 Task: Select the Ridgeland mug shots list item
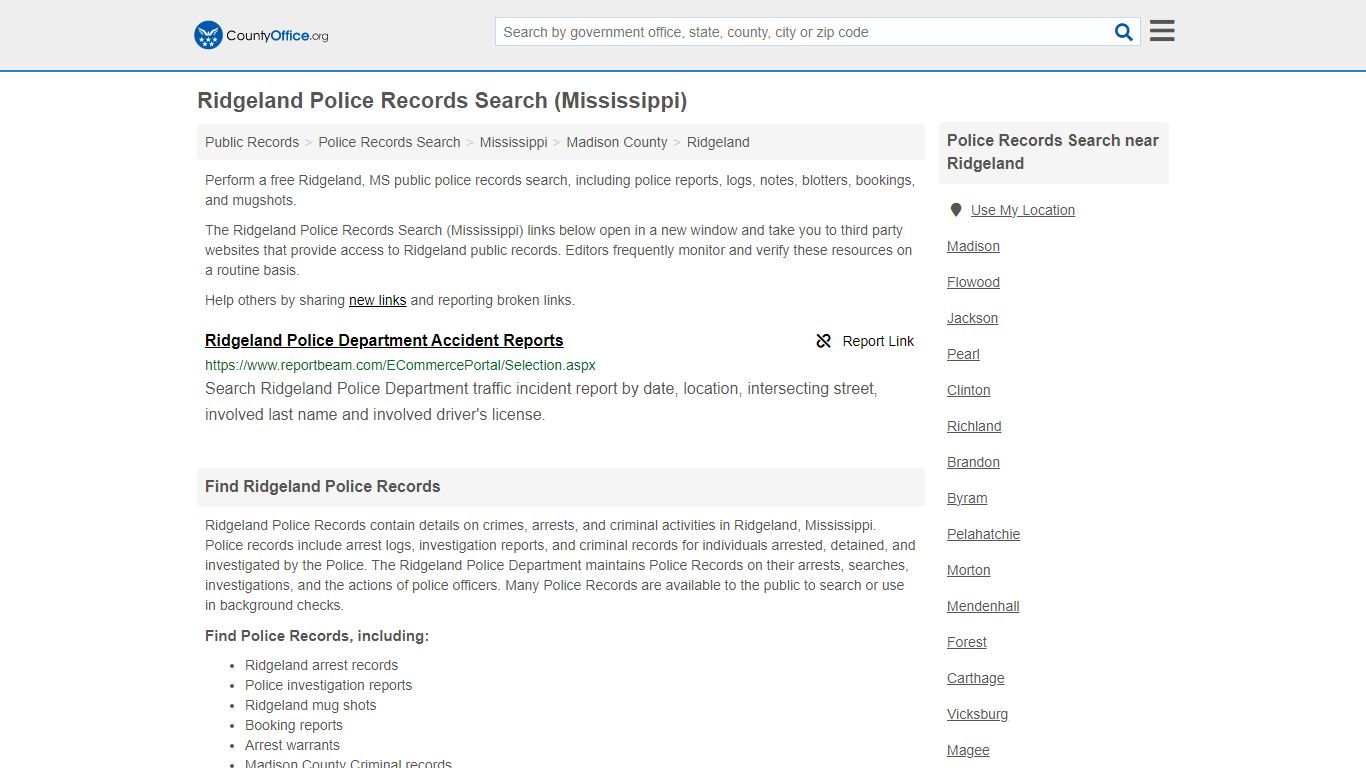click(310, 705)
